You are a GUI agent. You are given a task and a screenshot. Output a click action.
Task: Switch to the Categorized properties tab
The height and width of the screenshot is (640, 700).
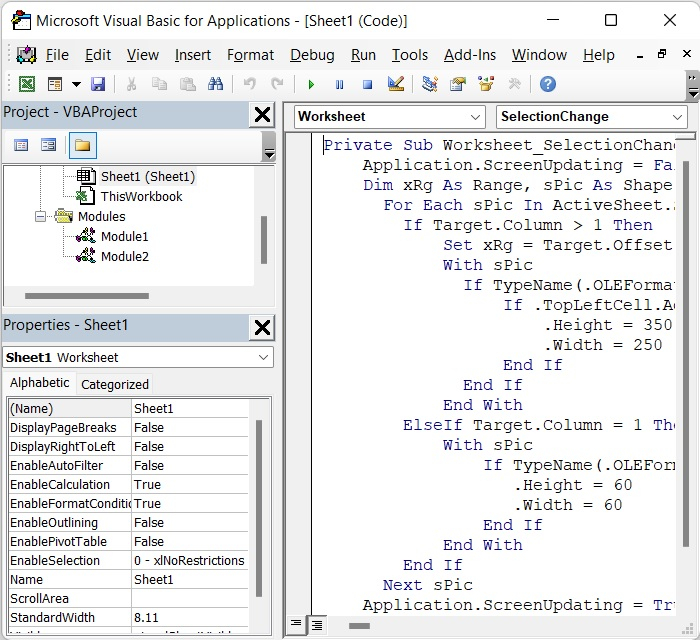coord(115,384)
